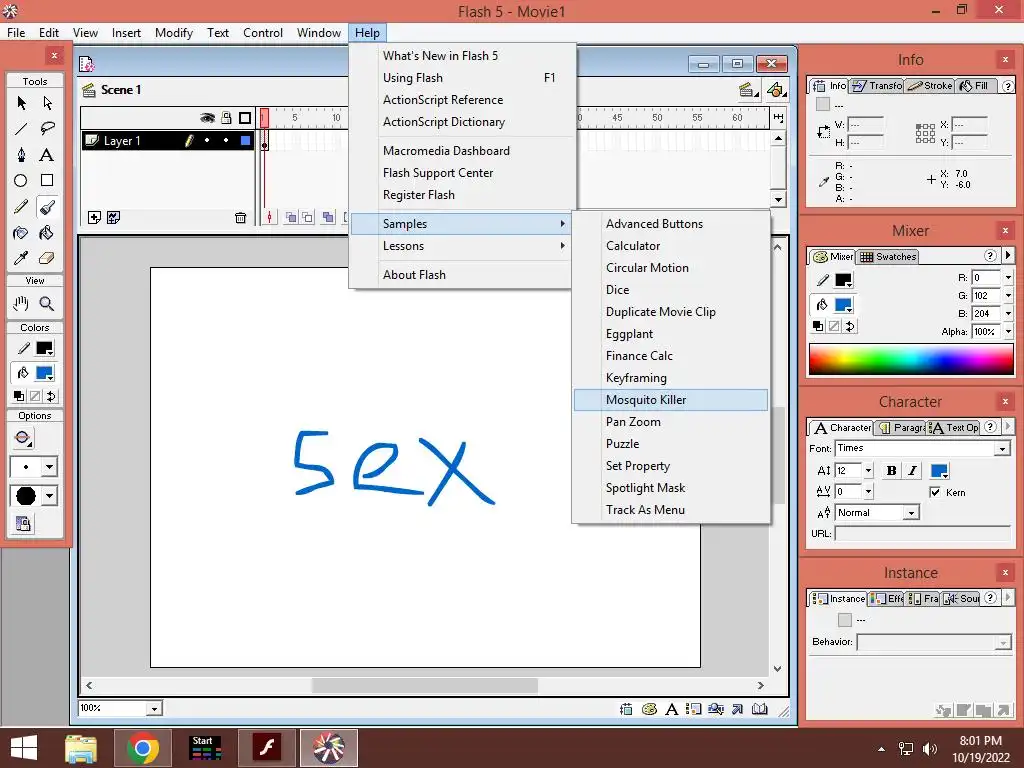Click the Edit Scene icon

(748, 90)
